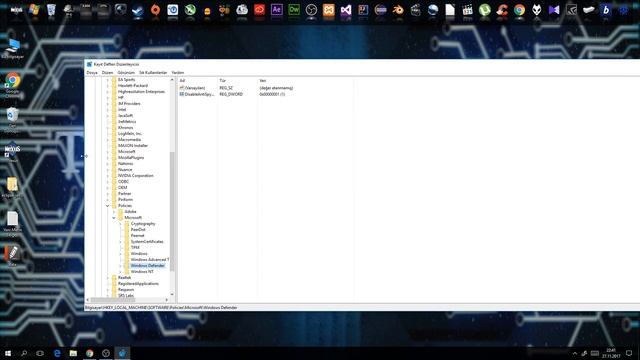Viewport: 640px width, 360px height.
Task: Click the tree scrollbar down arrow
Action: [x=172, y=294]
